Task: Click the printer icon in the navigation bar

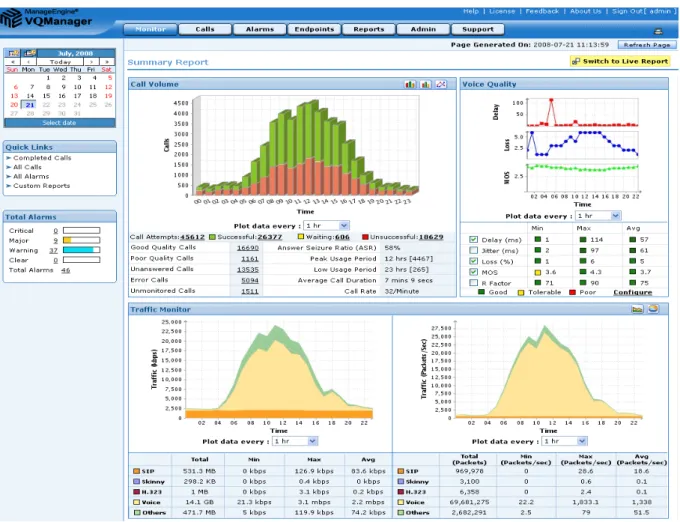Action: (658, 31)
